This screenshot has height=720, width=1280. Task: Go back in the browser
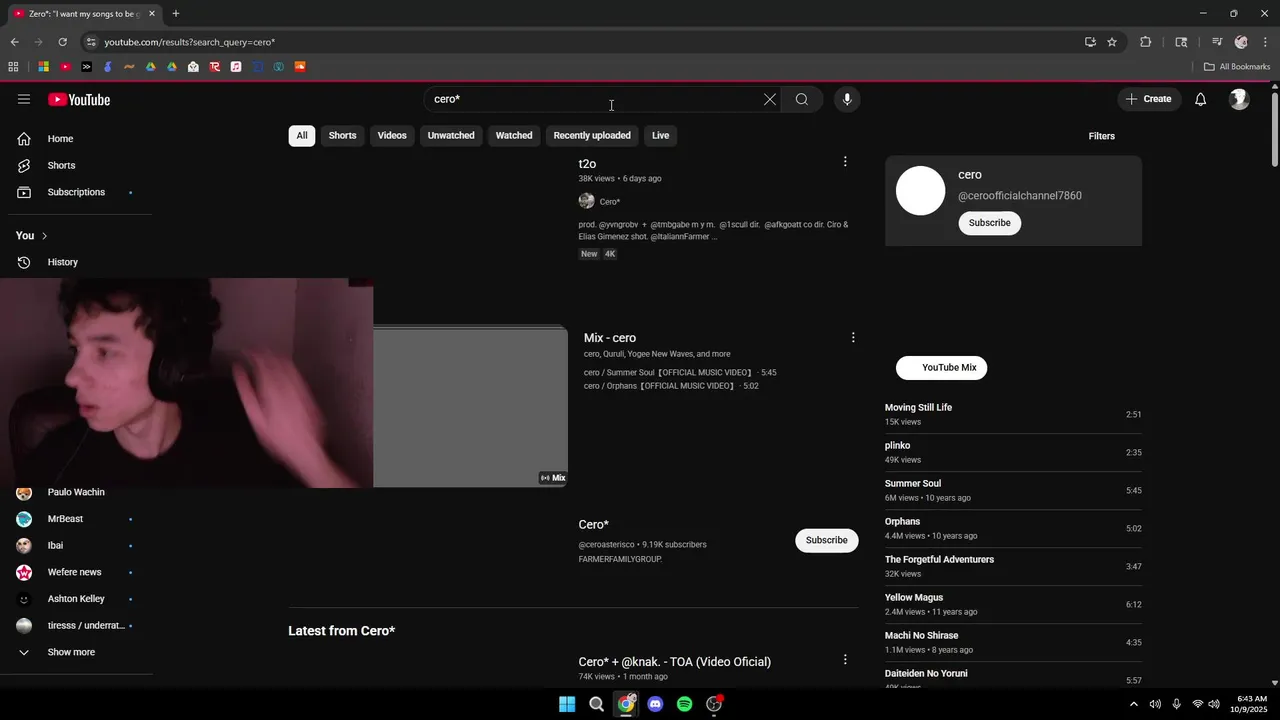pos(14,42)
